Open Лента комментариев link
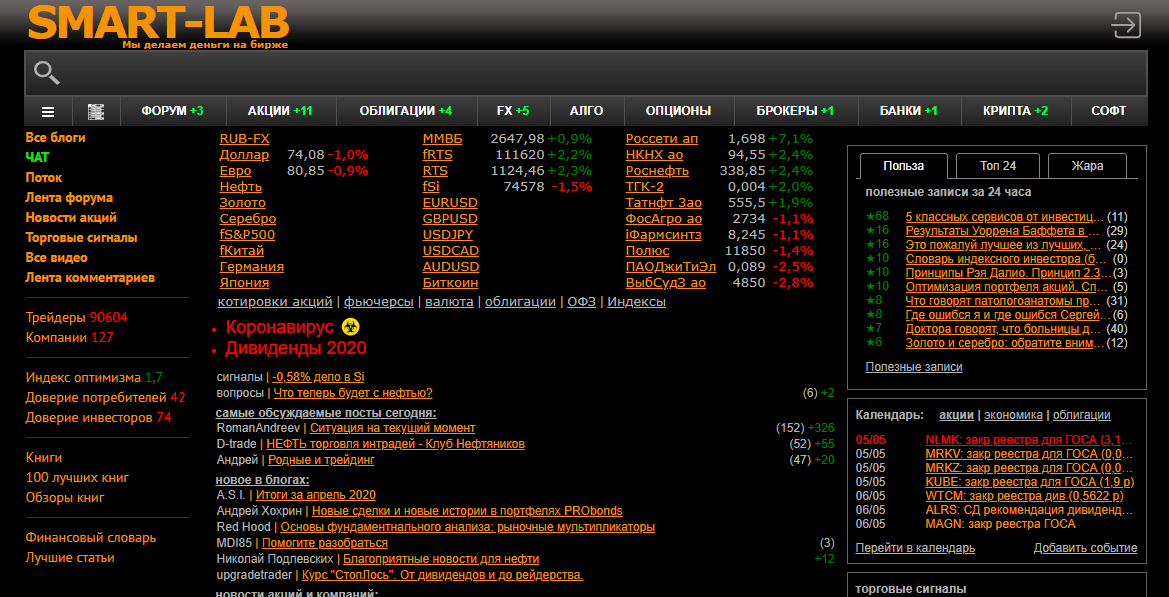The height and width of the screenshot is (597, 1169). click(x=90, y=278)
